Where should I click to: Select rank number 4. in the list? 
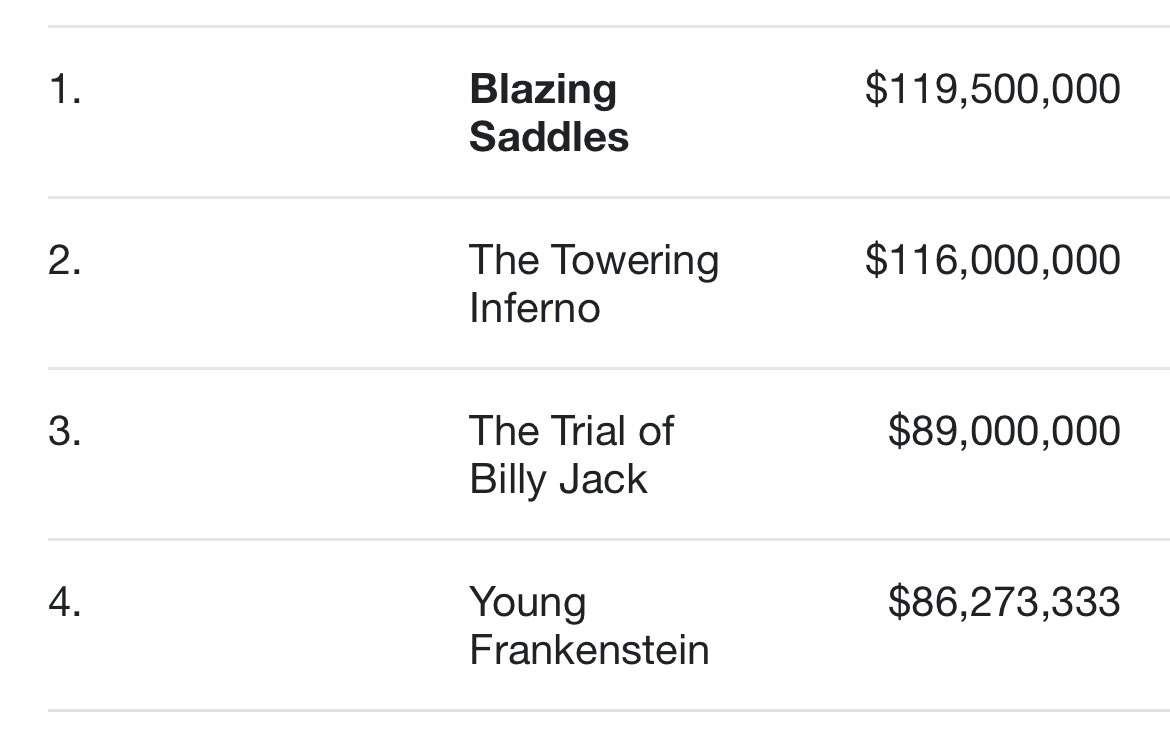pyautogui.click(x=64, y=603)
